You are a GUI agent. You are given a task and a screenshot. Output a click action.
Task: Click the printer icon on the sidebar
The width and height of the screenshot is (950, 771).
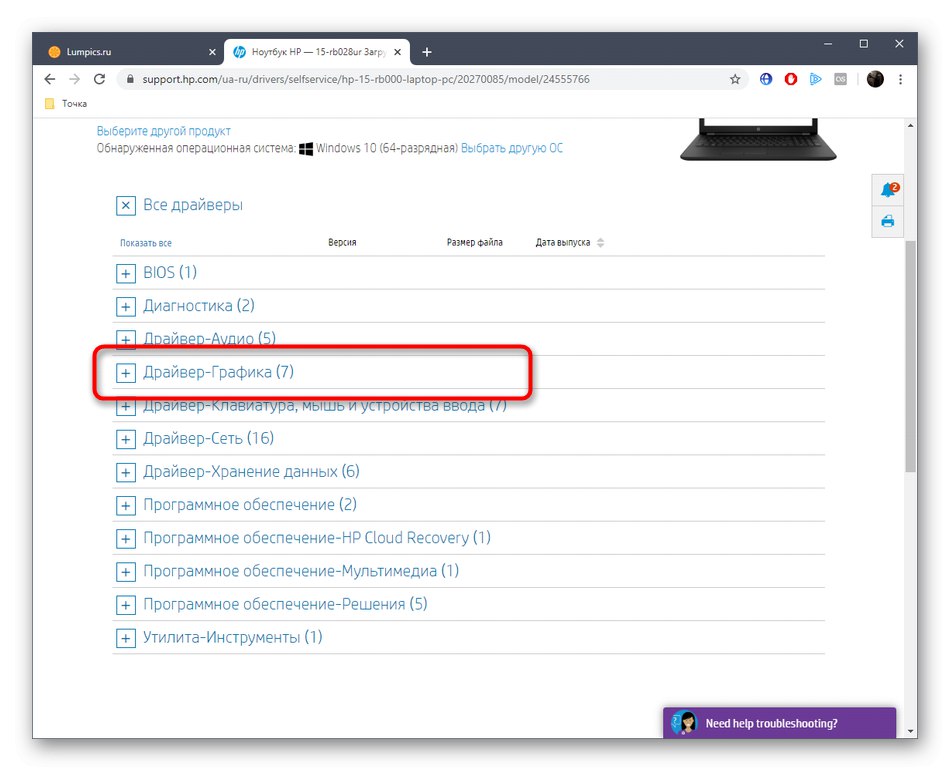click(888, 221)
